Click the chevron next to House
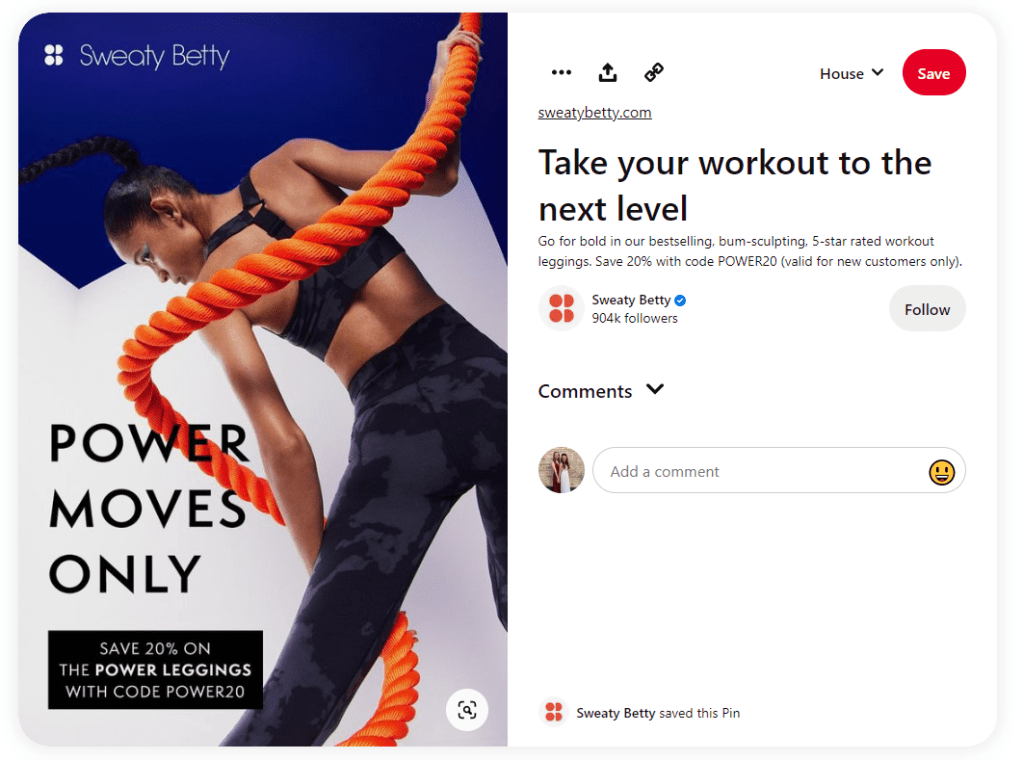The image size is (1023, 760). point(878,72)
